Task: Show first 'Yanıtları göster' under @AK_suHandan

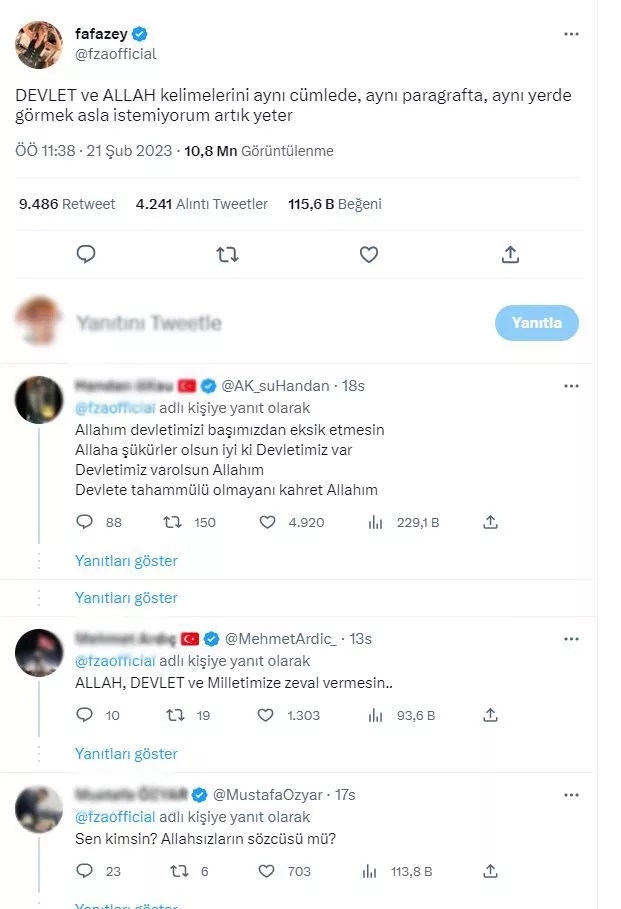Action: click(x=126, y=561)
